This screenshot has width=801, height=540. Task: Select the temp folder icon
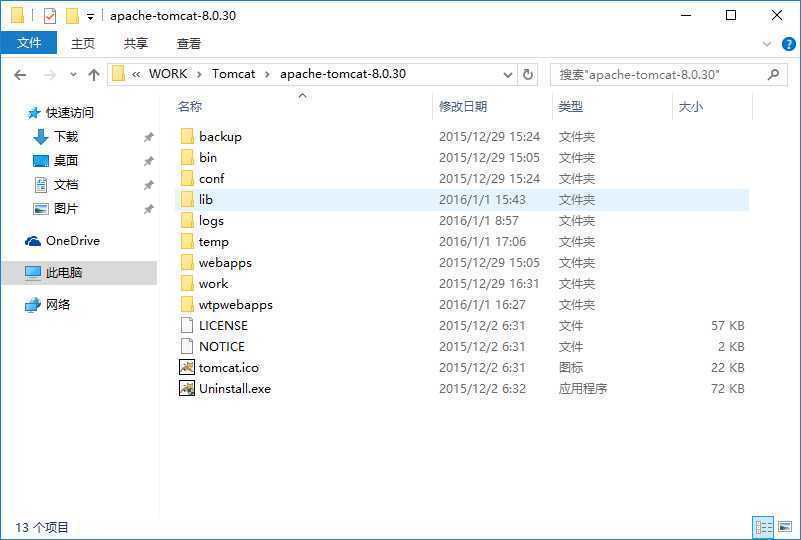187,241
